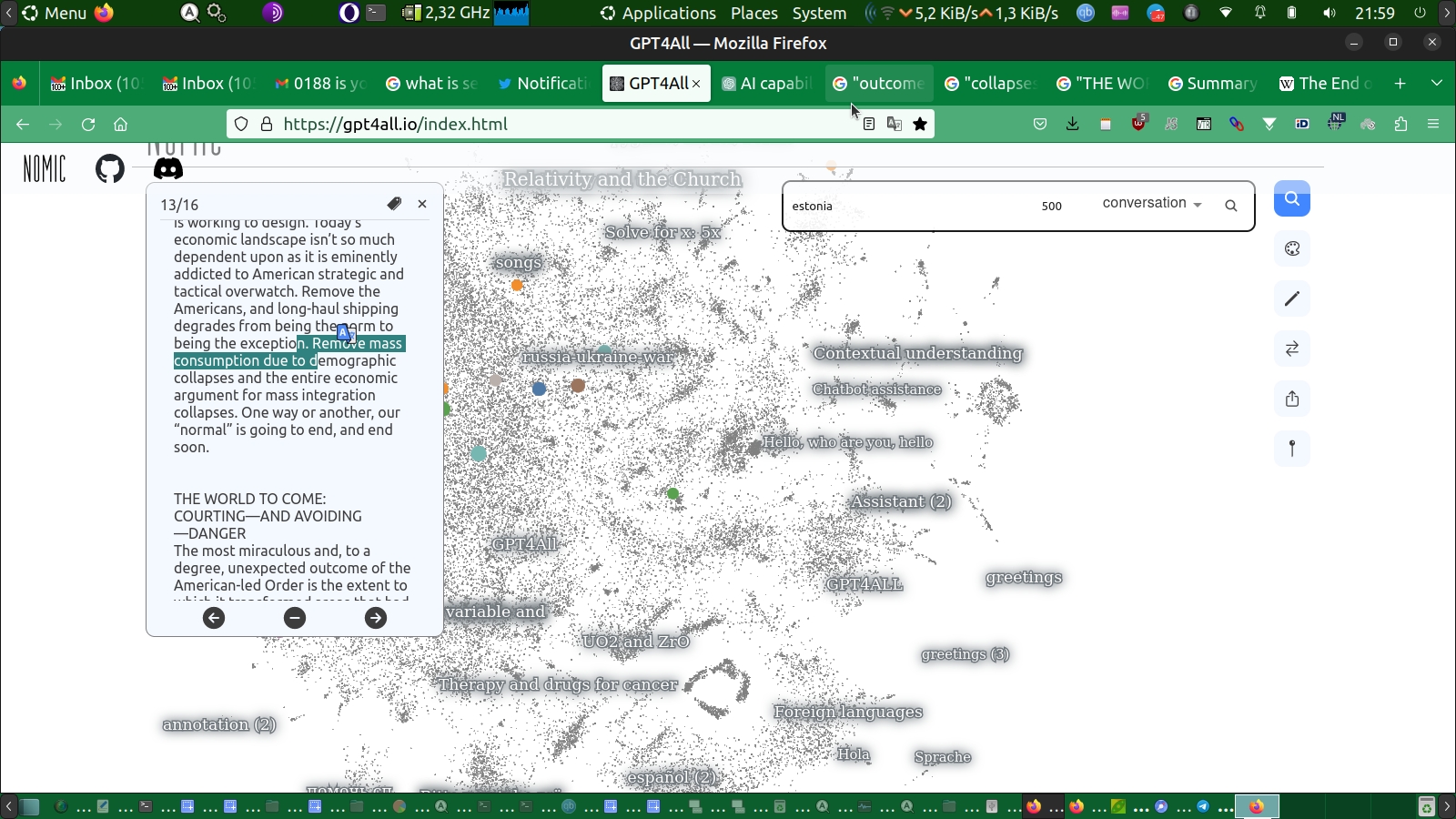Image resolution: width=1456 pixels, height=819 pixels.
Task: Select the pin marker tool
Action: pos(1292,448)
